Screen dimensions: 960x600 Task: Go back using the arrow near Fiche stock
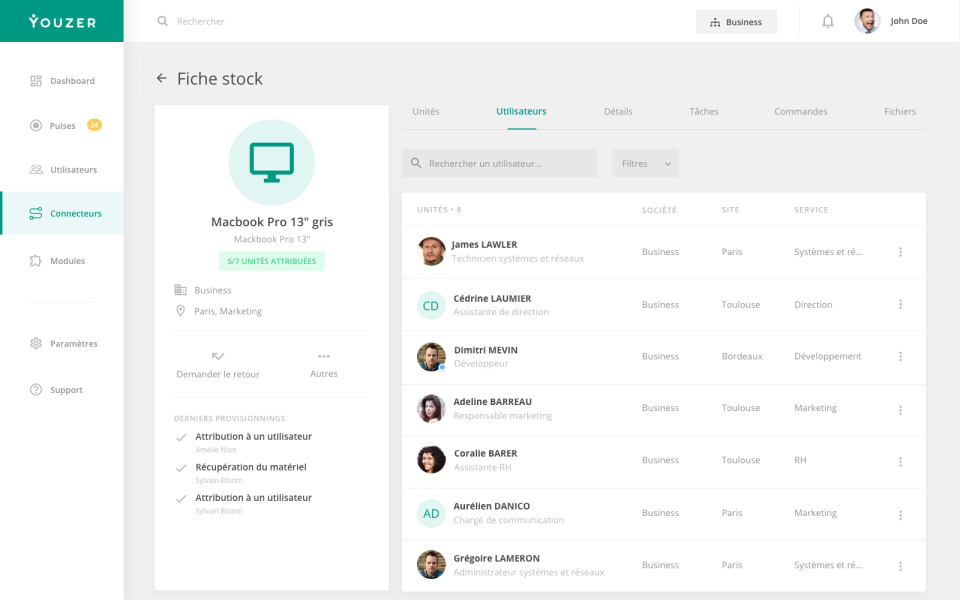161,78
